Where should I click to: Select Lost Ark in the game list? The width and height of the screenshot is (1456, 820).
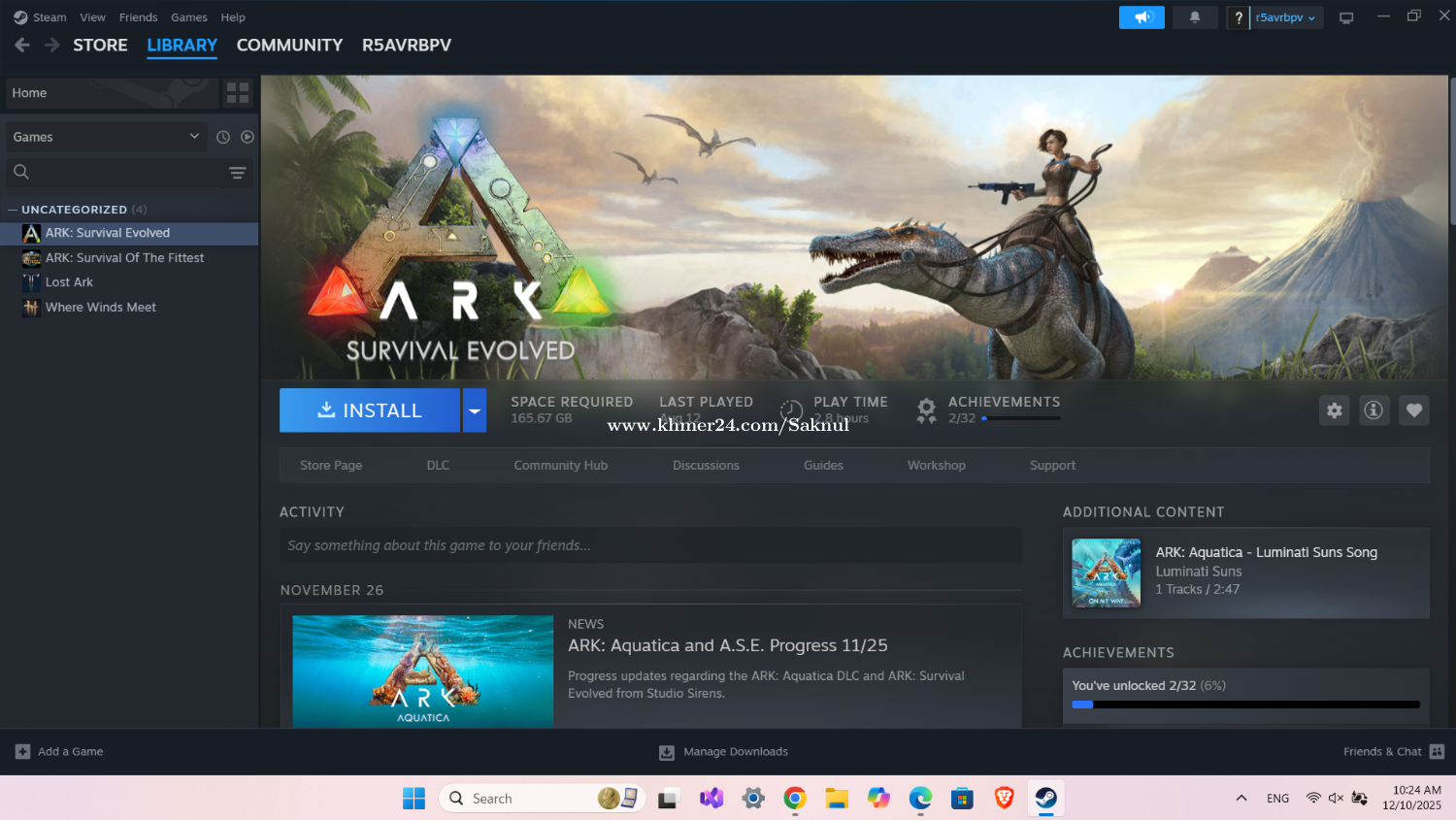pyautogui.click(x=69, y=282)
